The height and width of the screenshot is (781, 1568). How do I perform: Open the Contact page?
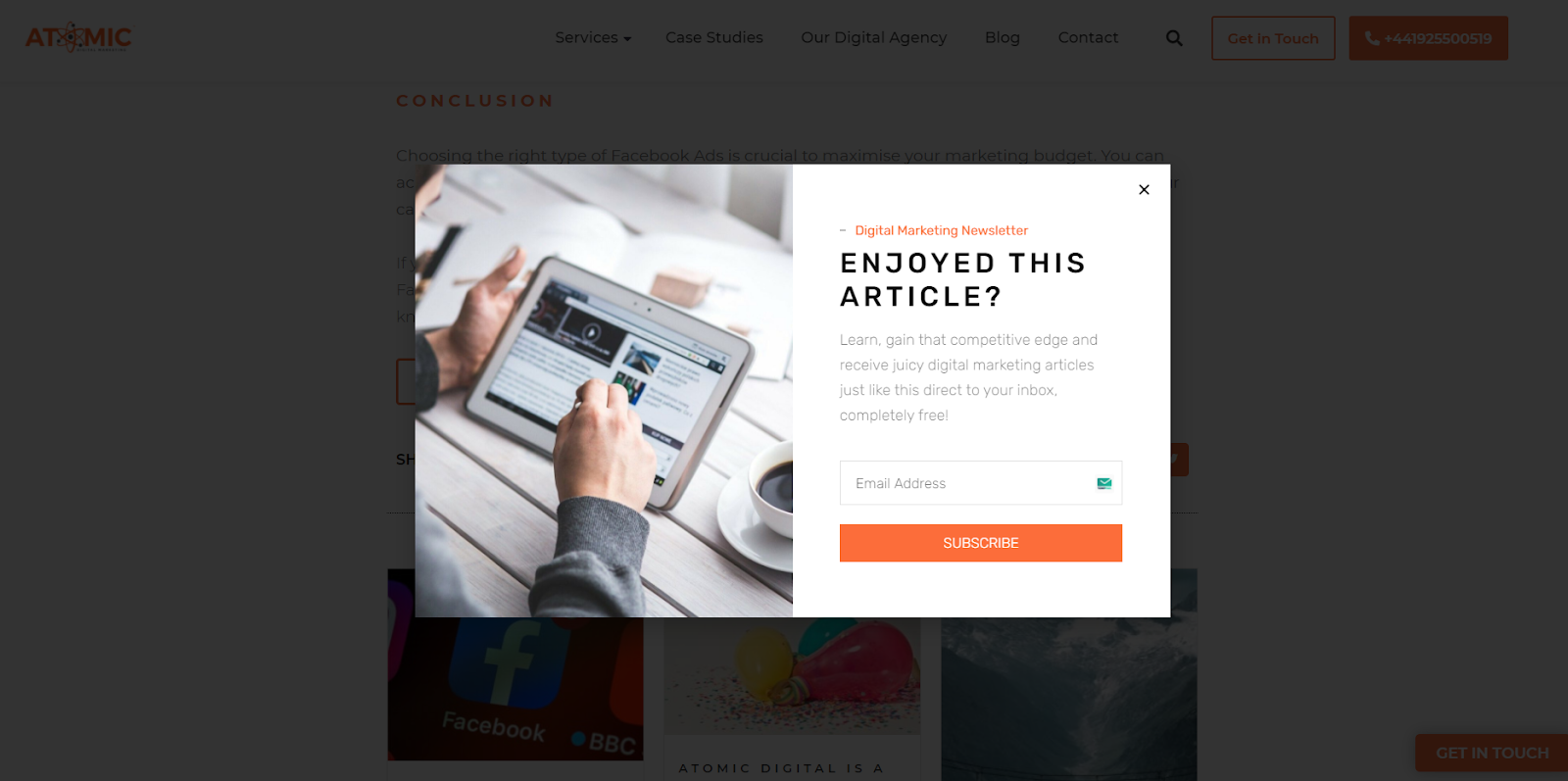[x=1088, y=37]
